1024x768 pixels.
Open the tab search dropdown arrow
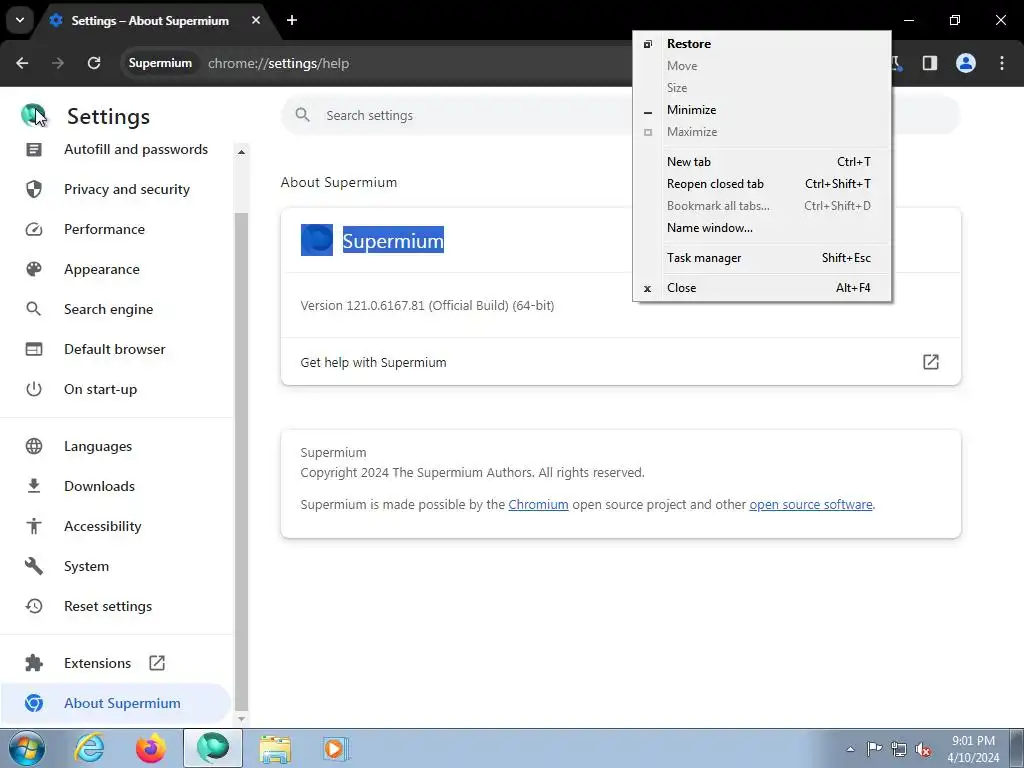pos(20,20)
